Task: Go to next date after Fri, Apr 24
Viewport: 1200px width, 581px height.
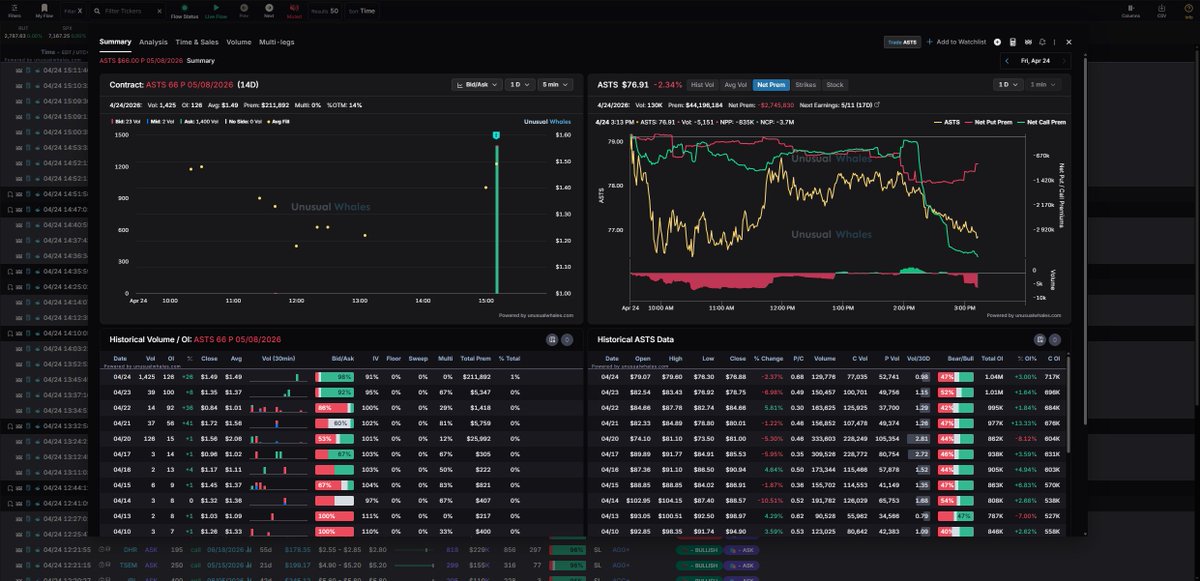Action: [1063, 61]
